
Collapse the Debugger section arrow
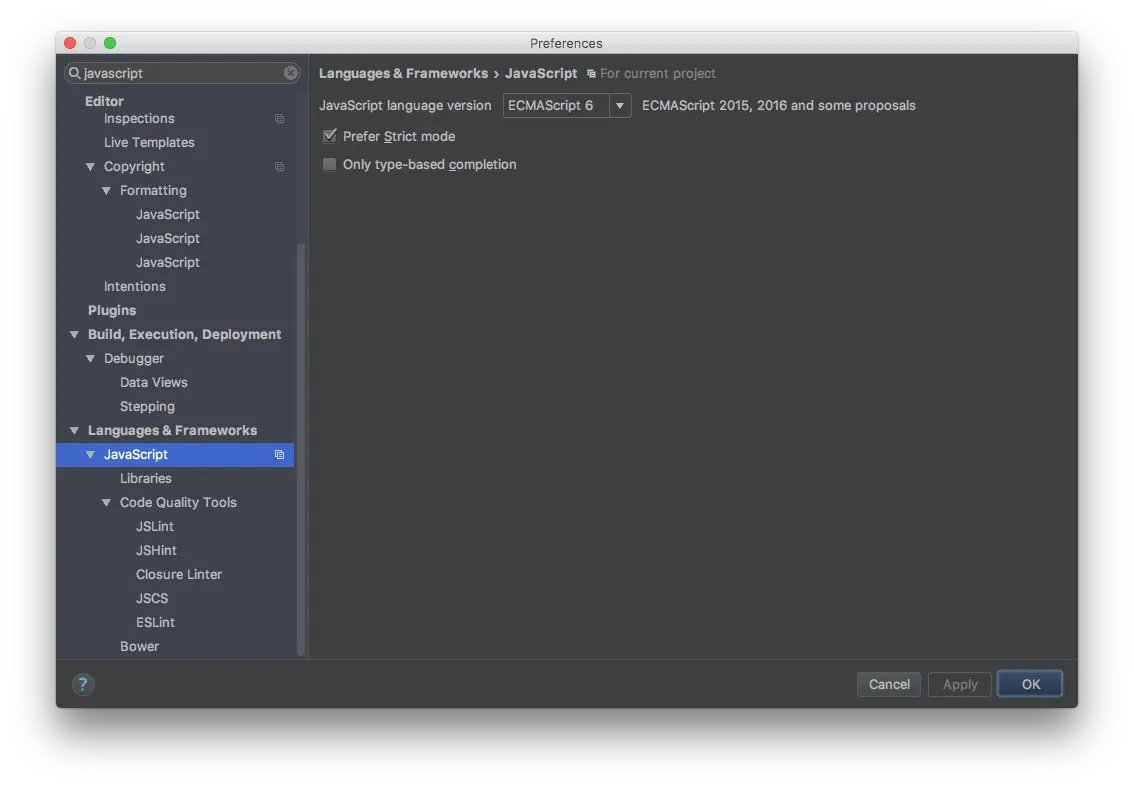[91, 359]
